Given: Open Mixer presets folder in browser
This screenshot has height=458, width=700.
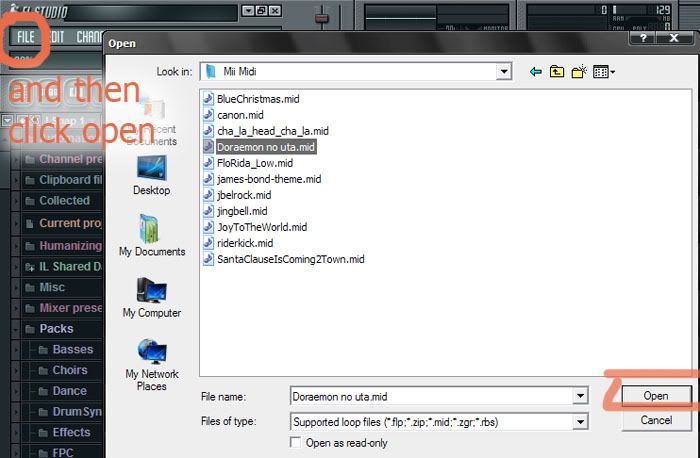Looking at the screenshot, I should coord(62,308).
